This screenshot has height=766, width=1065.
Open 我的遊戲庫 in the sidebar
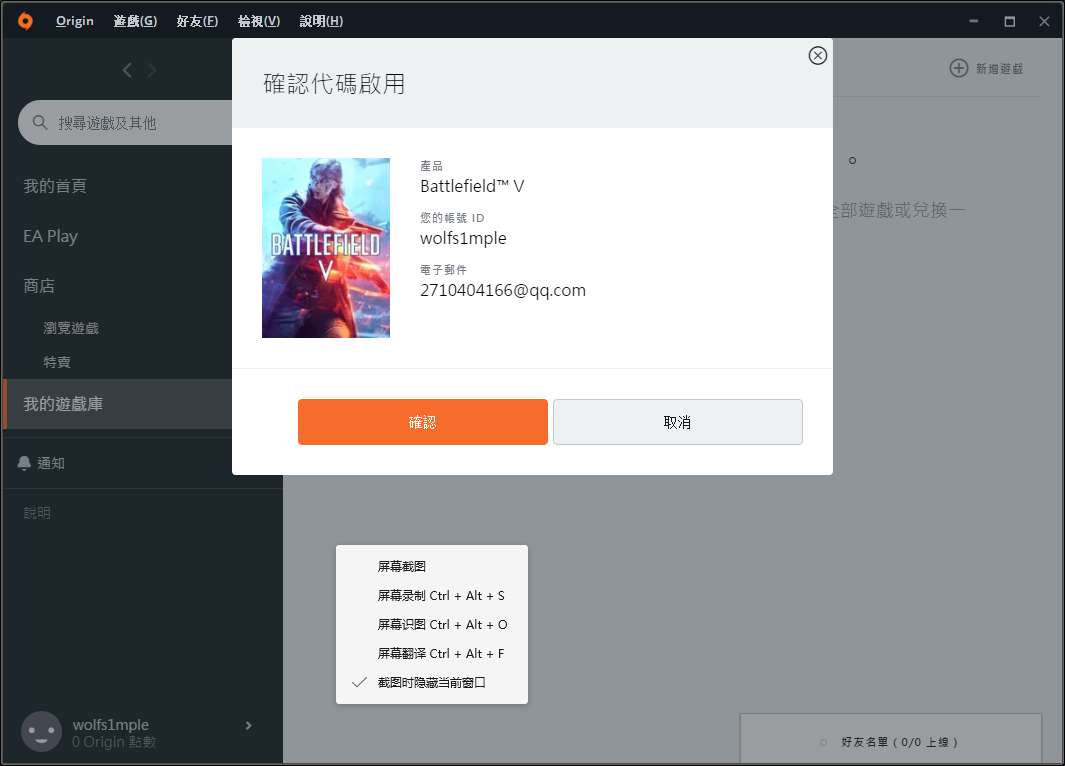(x=118, y=404)
